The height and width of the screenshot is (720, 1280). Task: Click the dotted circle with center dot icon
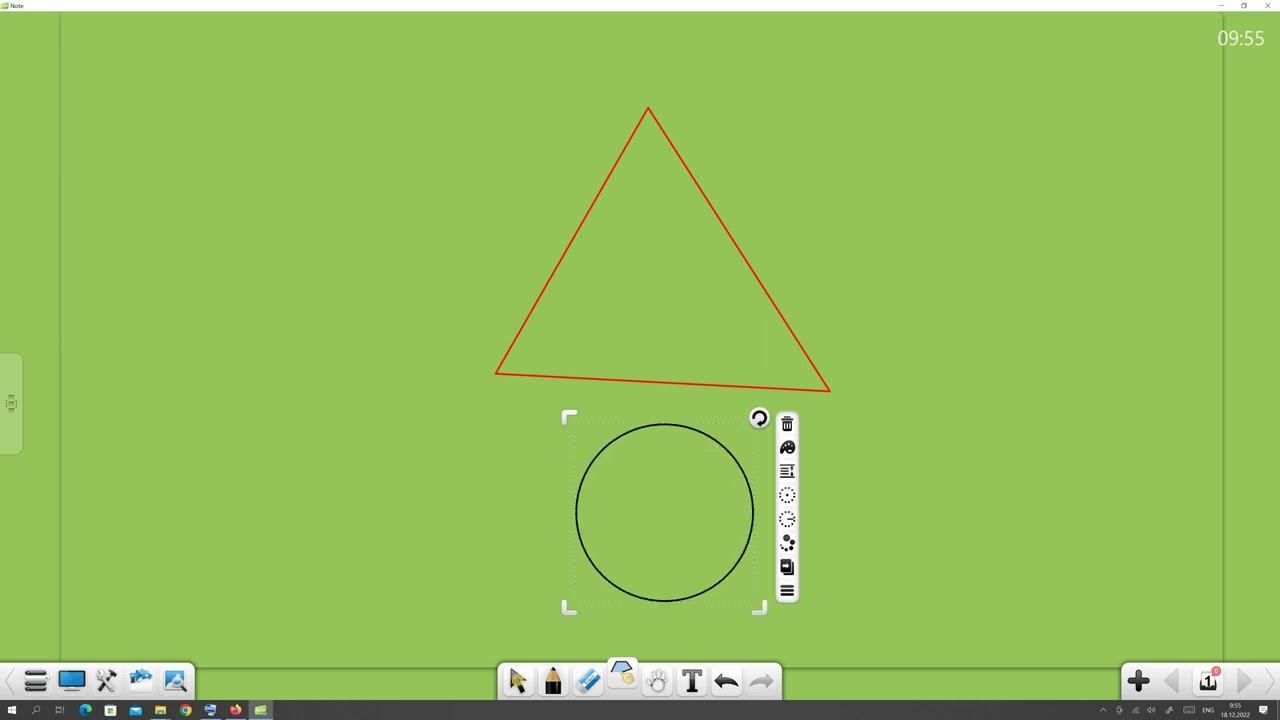click(x=787, y=495)
